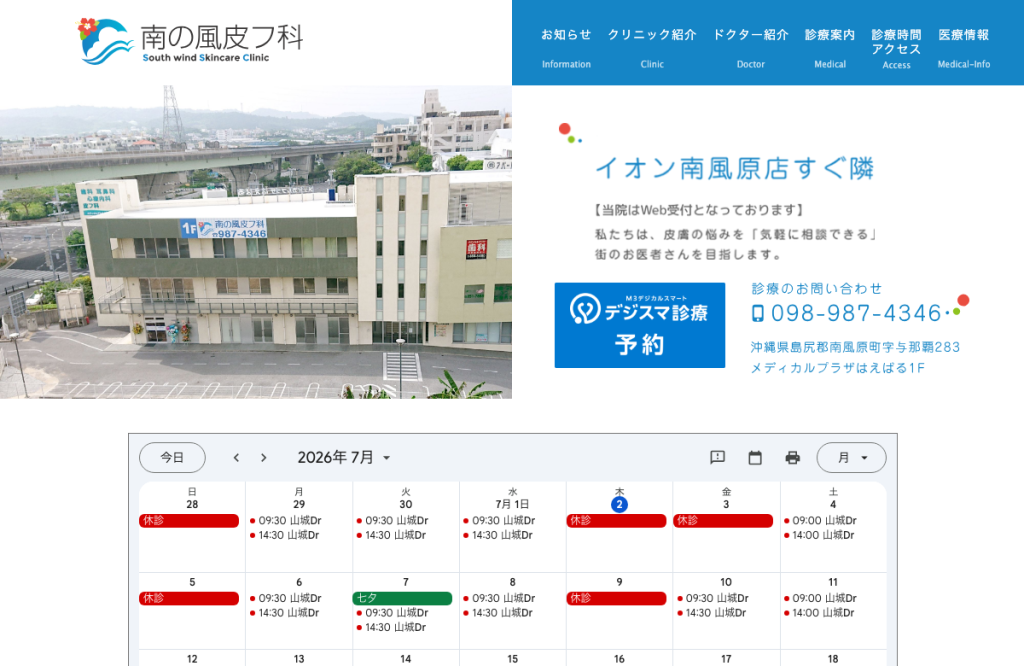This screenshot has width=1024, height=666.
Task: Open ドクター紹介 Doctor menu
Action: [750, 48]
